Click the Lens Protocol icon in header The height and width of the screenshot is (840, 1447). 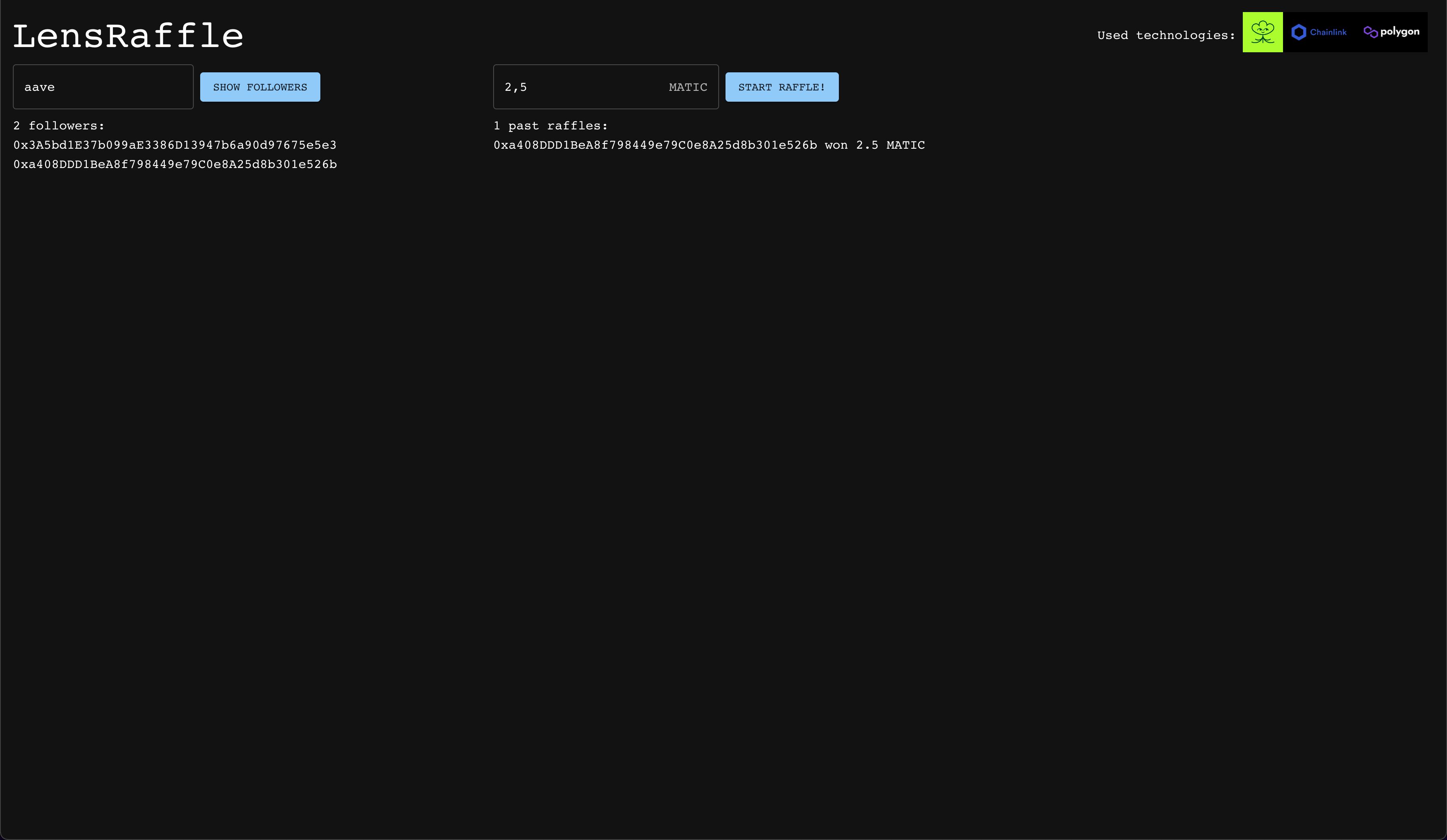1262,32
